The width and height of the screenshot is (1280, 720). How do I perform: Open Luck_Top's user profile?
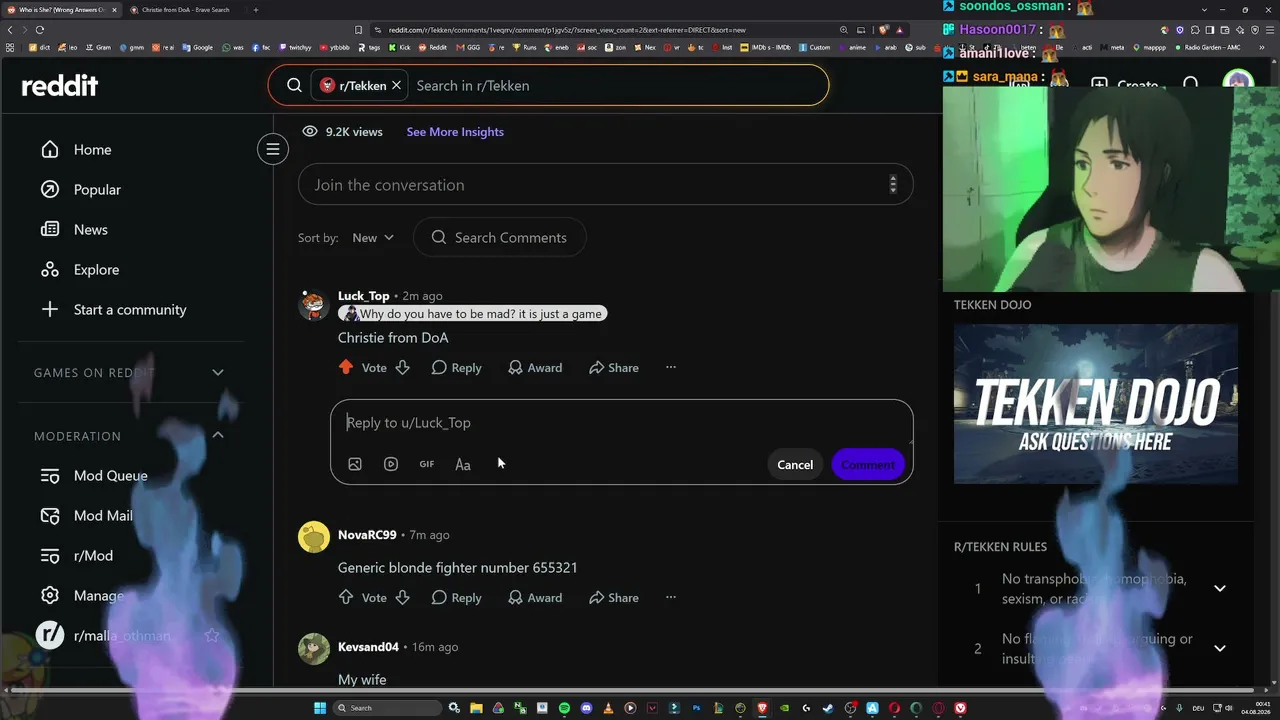click(x=363, y=296)
